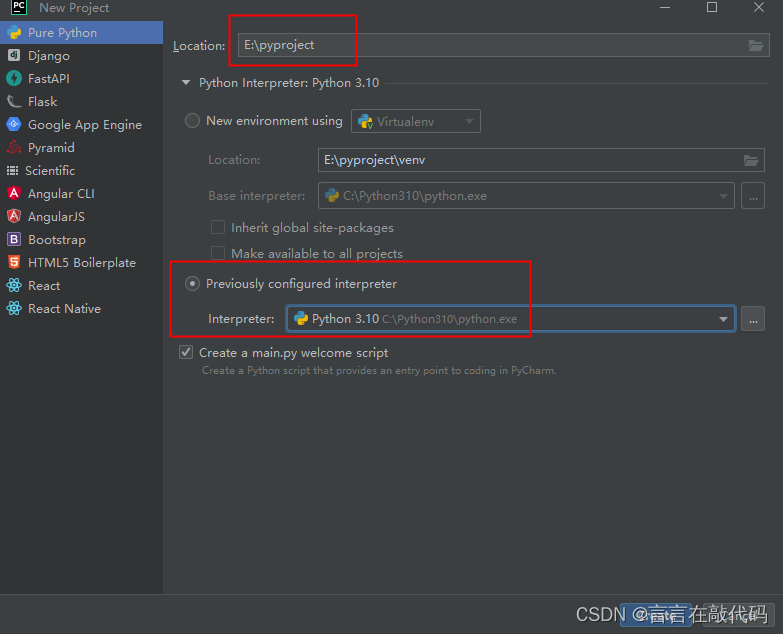Toggle Inherit global site-packages checkbox

pos(218,228)
